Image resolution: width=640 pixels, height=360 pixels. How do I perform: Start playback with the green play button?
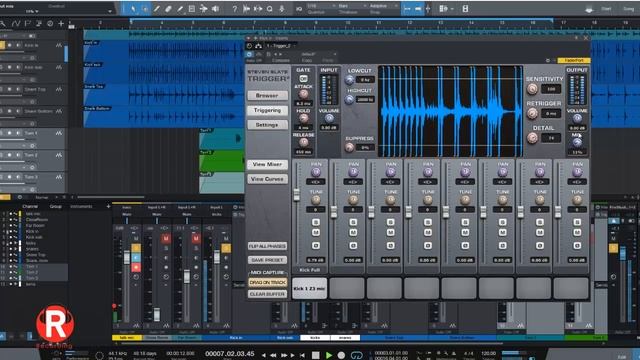(x=329, y=355)
